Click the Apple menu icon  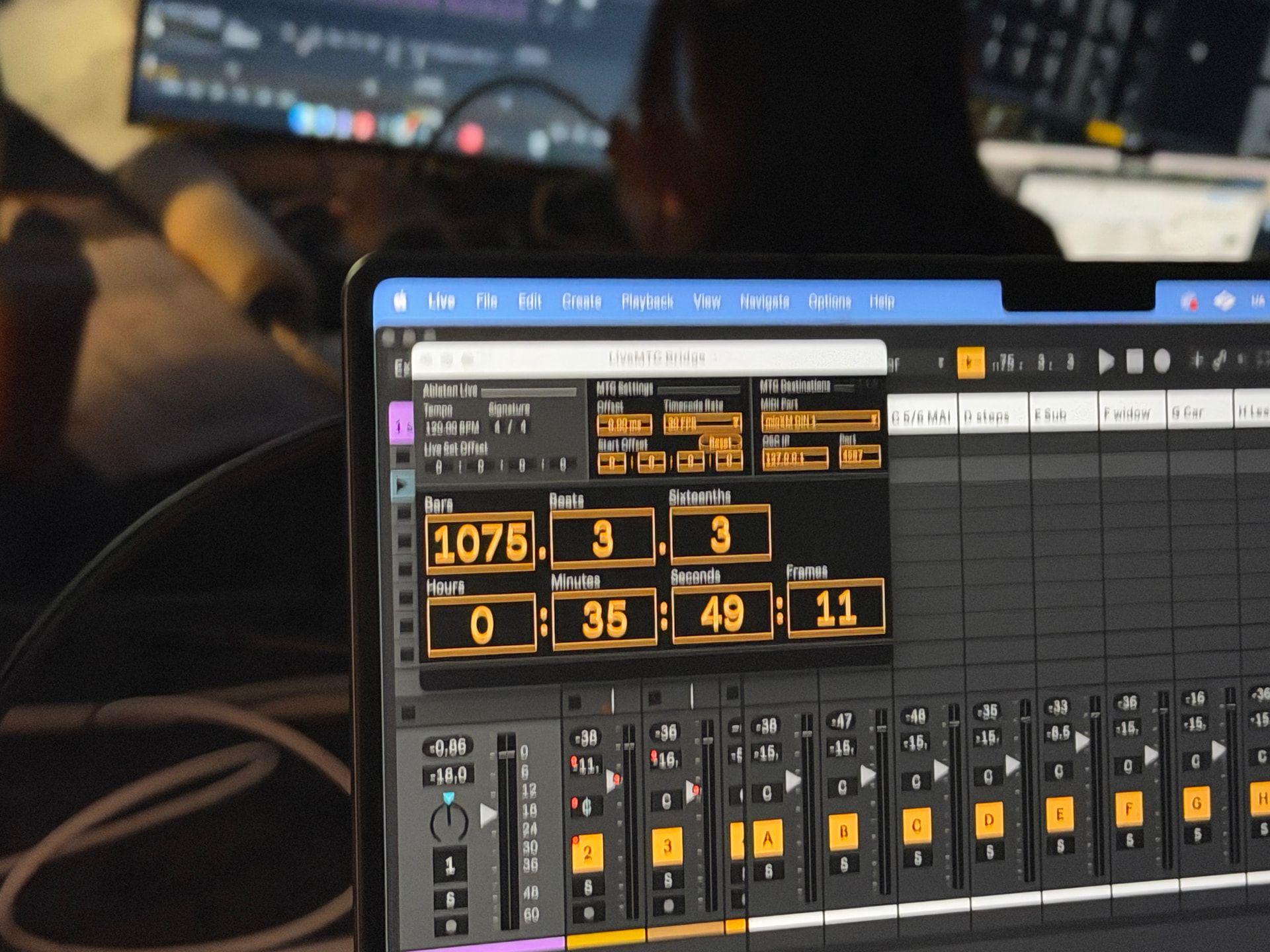pyautogui.click(x=400, y=302)
